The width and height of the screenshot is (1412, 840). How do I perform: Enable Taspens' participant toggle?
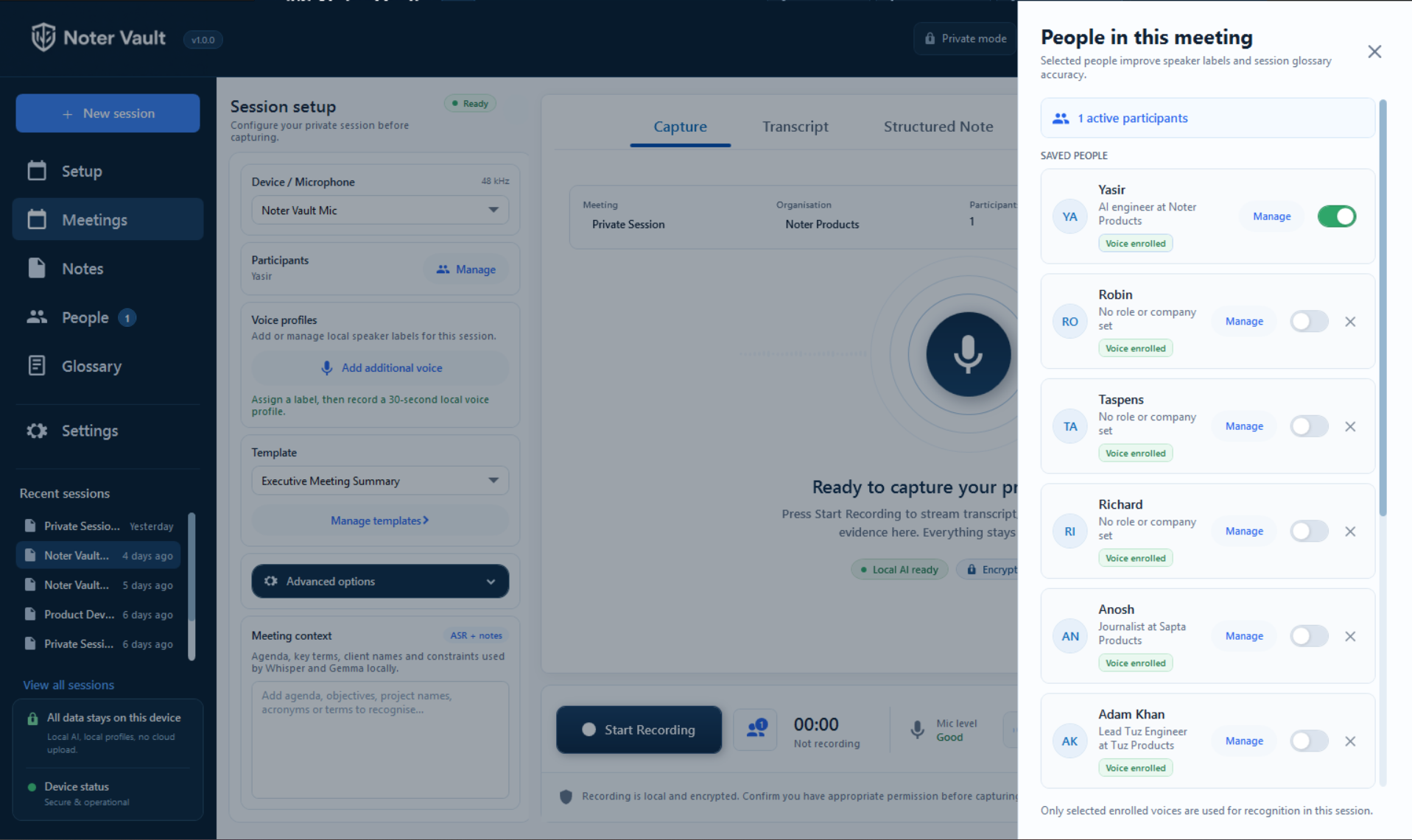tap(1309, 426)
